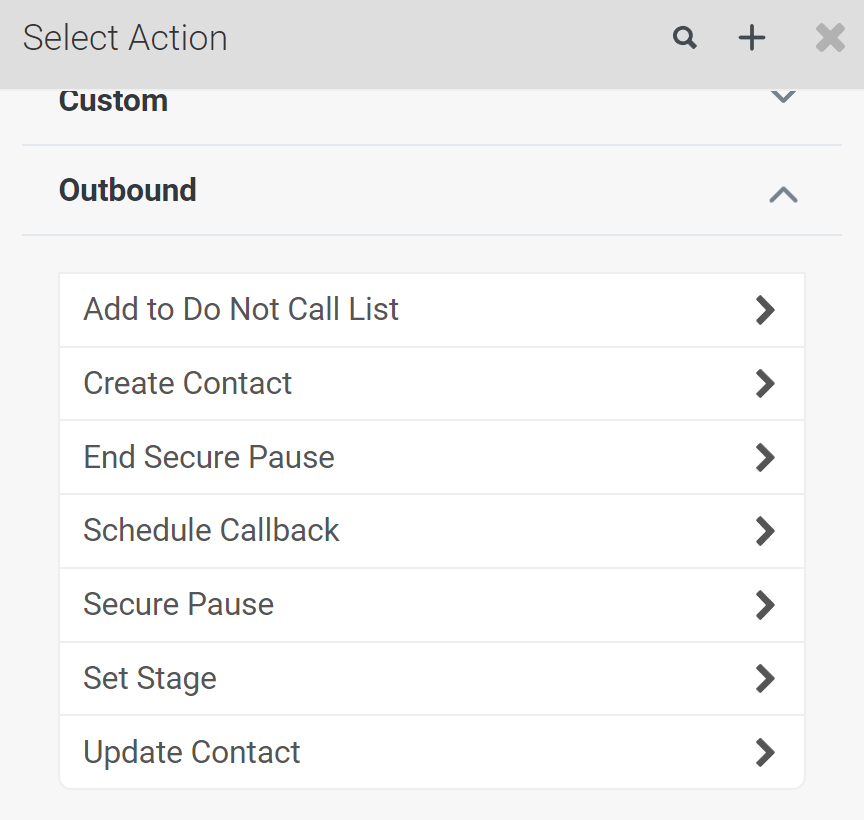Close the Select Action panel
Screen dimensions: 864x820
point(830,38)
